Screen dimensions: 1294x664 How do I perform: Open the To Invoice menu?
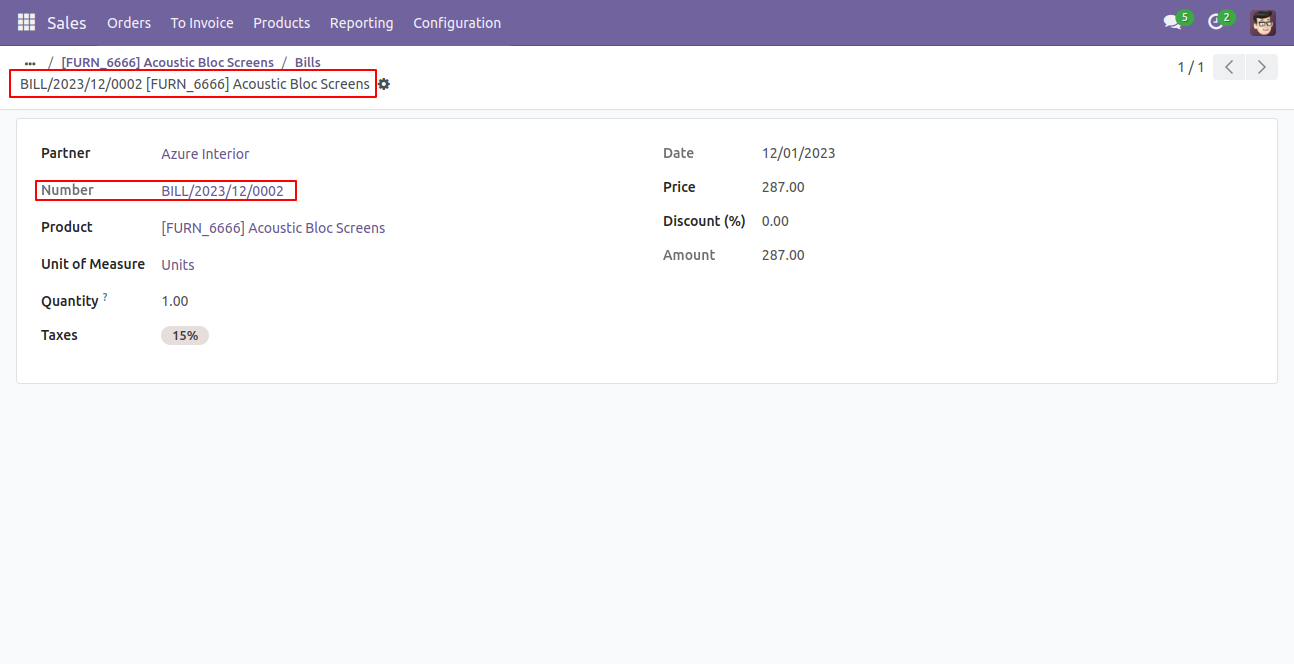point(202,22)
